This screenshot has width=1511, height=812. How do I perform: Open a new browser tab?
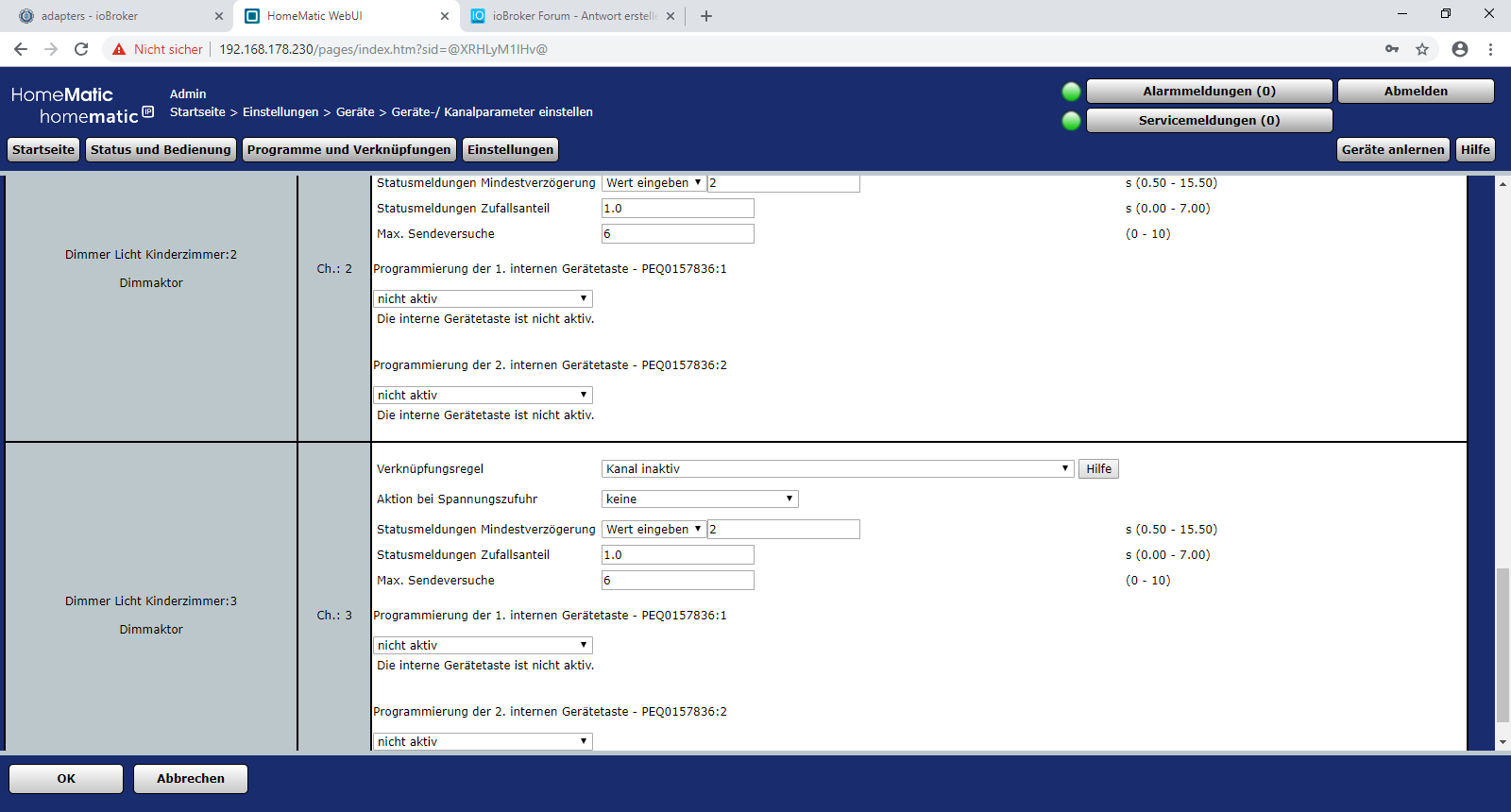click(706, 16)
